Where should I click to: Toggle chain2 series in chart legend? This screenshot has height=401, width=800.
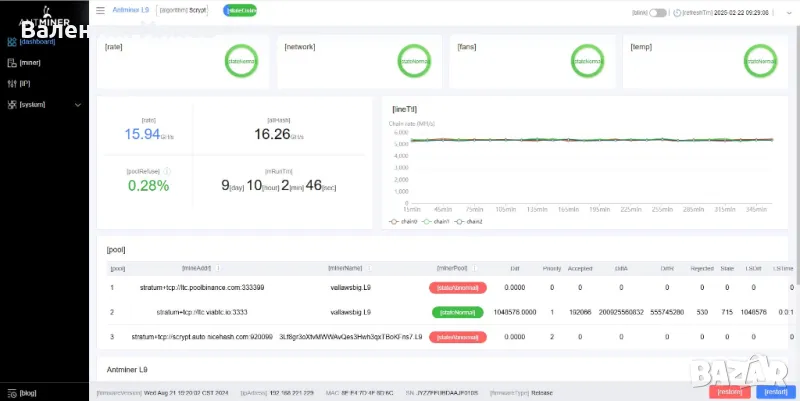464,221
